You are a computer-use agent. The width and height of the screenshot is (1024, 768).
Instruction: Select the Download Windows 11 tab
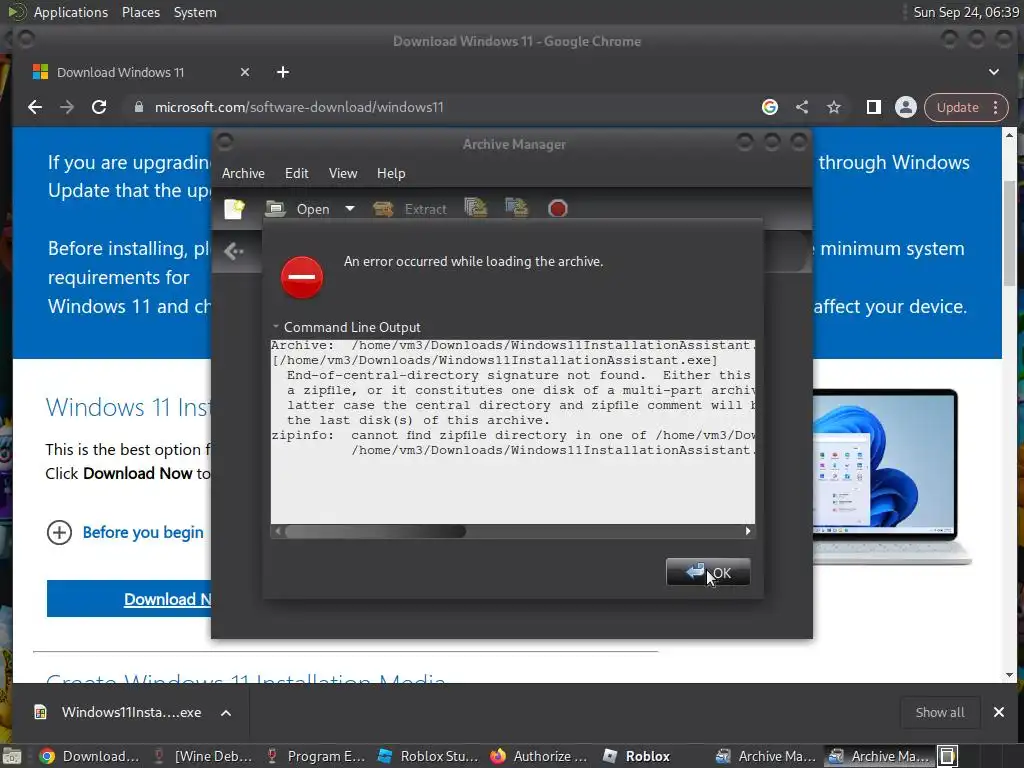[120, 72]
